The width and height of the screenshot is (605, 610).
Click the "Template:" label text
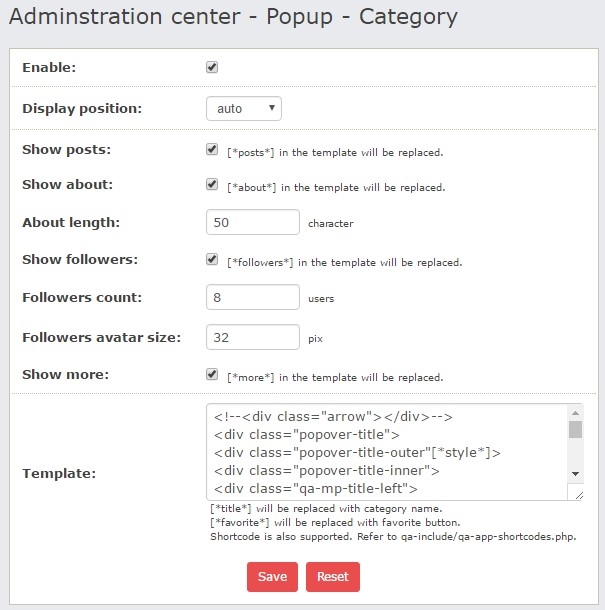[59, 473]
